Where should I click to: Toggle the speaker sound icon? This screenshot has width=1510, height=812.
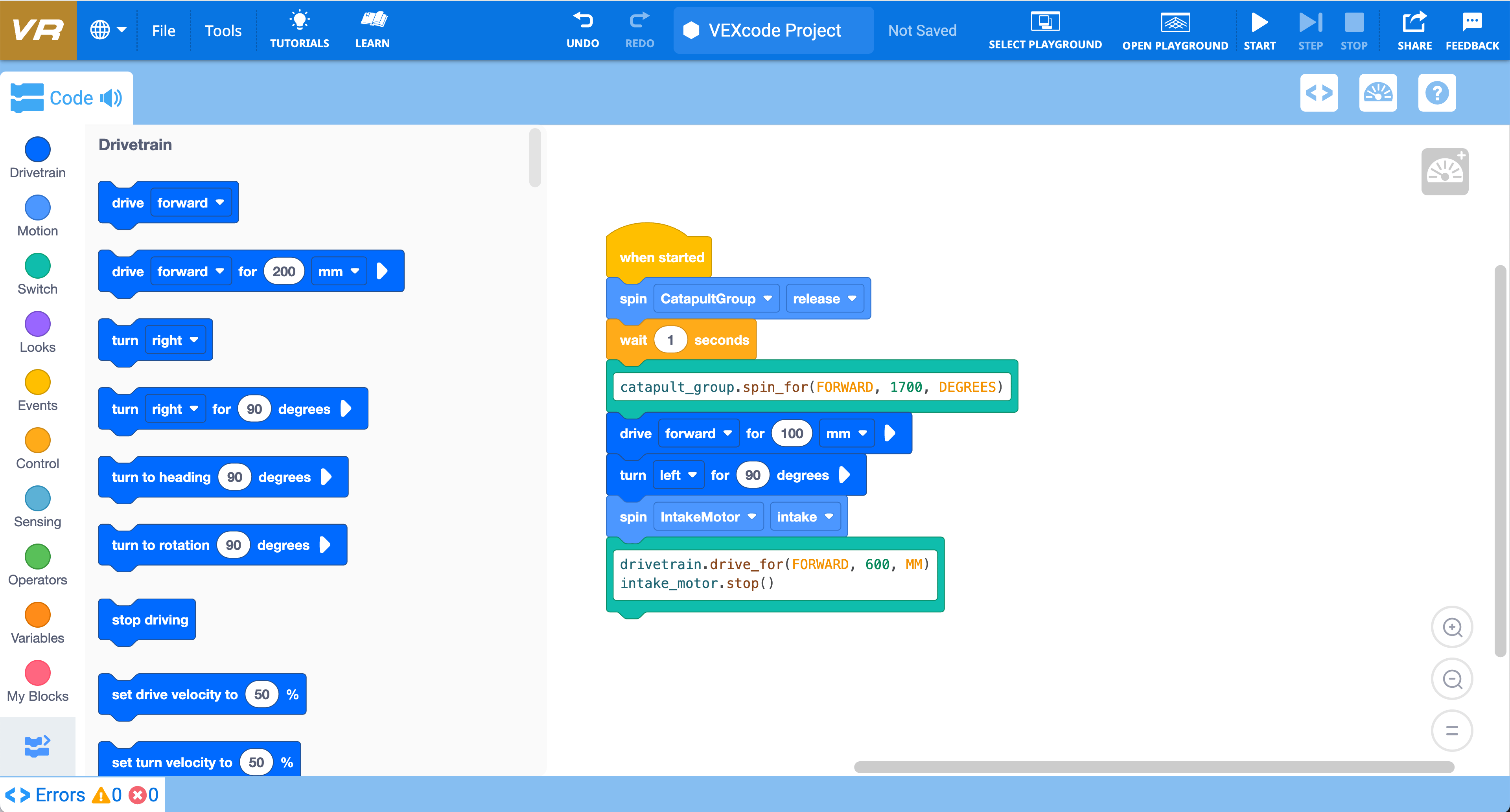pyautogui.click(x=111, y=98)
